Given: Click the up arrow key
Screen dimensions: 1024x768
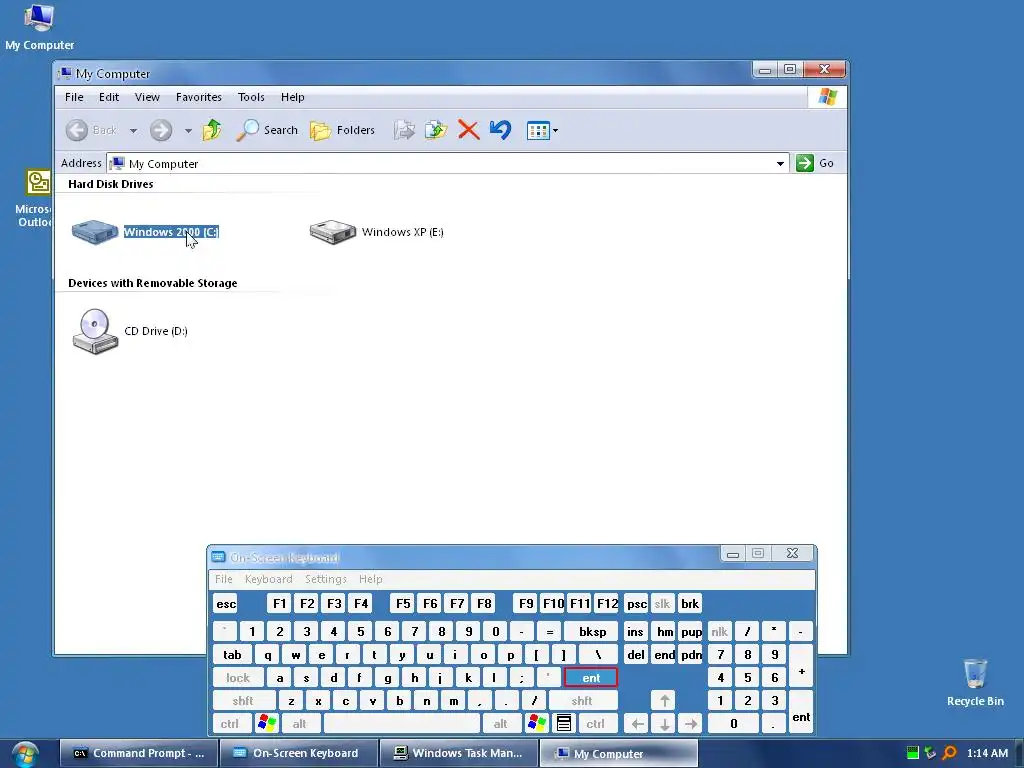Looking at the screenshot, I should (664, 701).
